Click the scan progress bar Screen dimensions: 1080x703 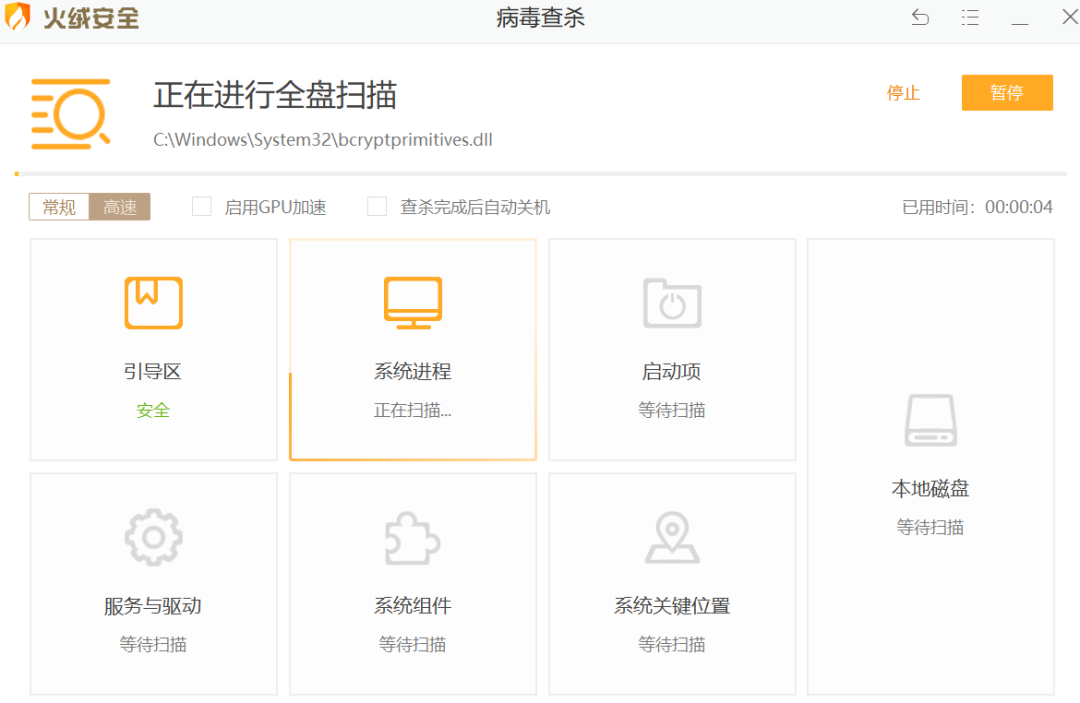tap(540, 174)
